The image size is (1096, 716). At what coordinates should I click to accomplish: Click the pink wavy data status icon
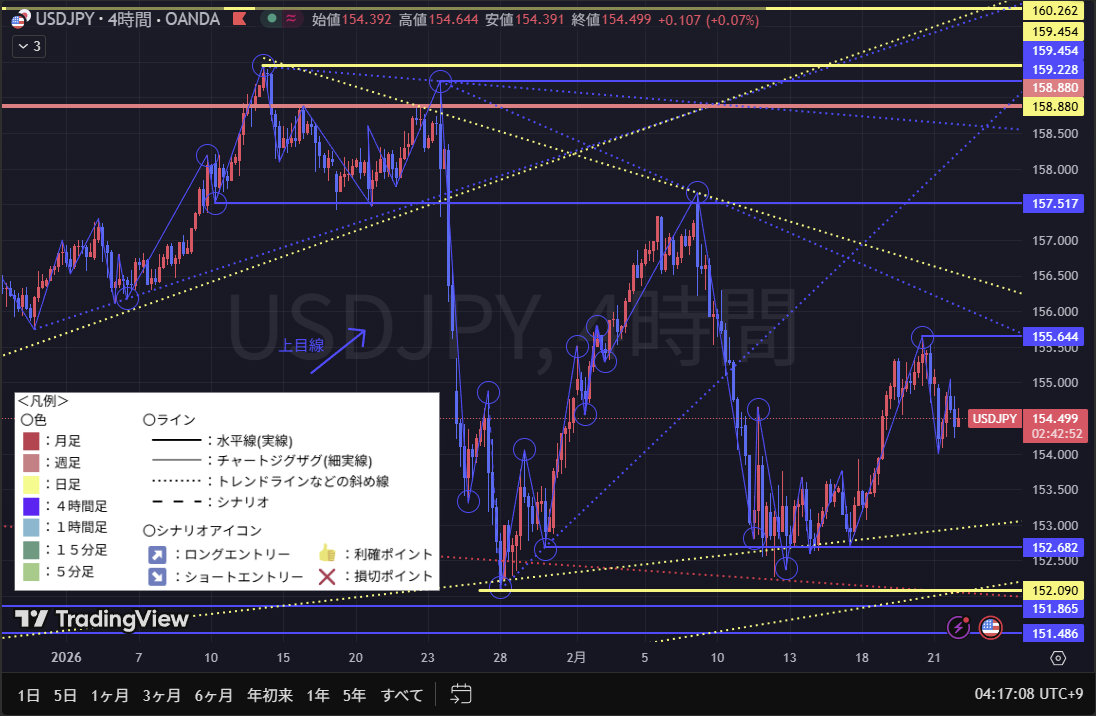tap(292, 19)
